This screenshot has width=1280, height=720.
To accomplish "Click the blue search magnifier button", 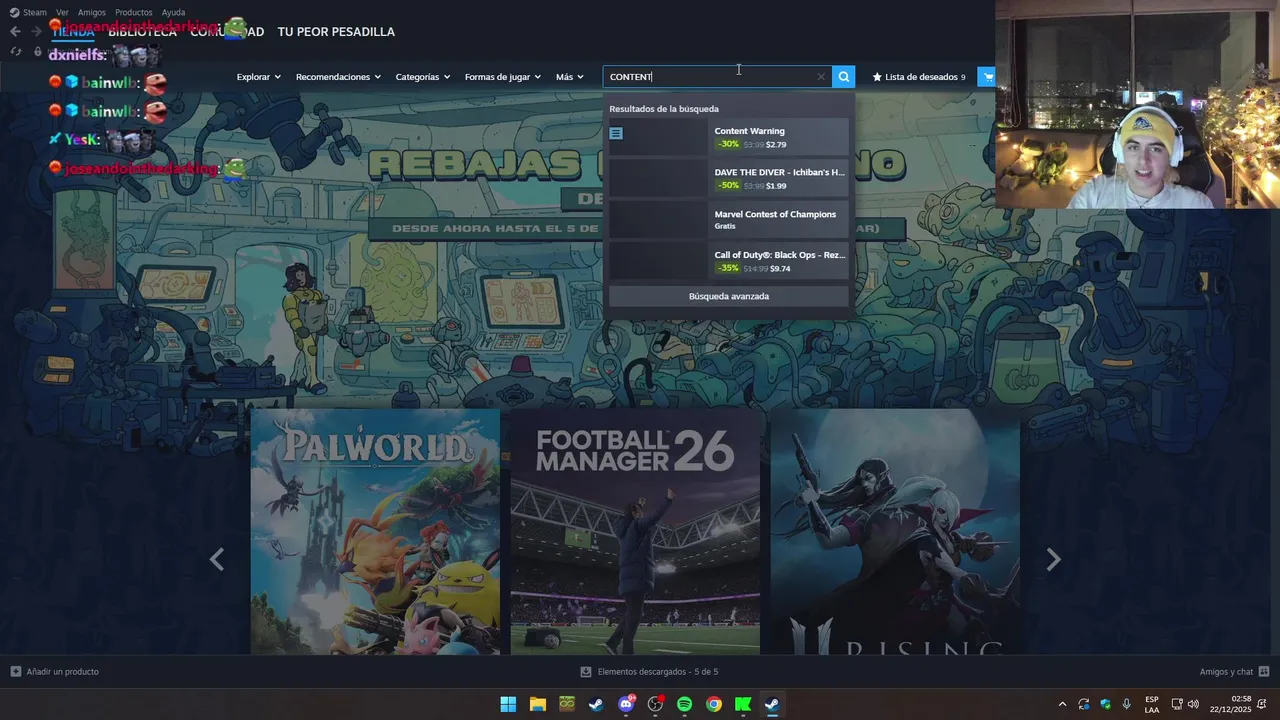I will (x=844, y=77).
